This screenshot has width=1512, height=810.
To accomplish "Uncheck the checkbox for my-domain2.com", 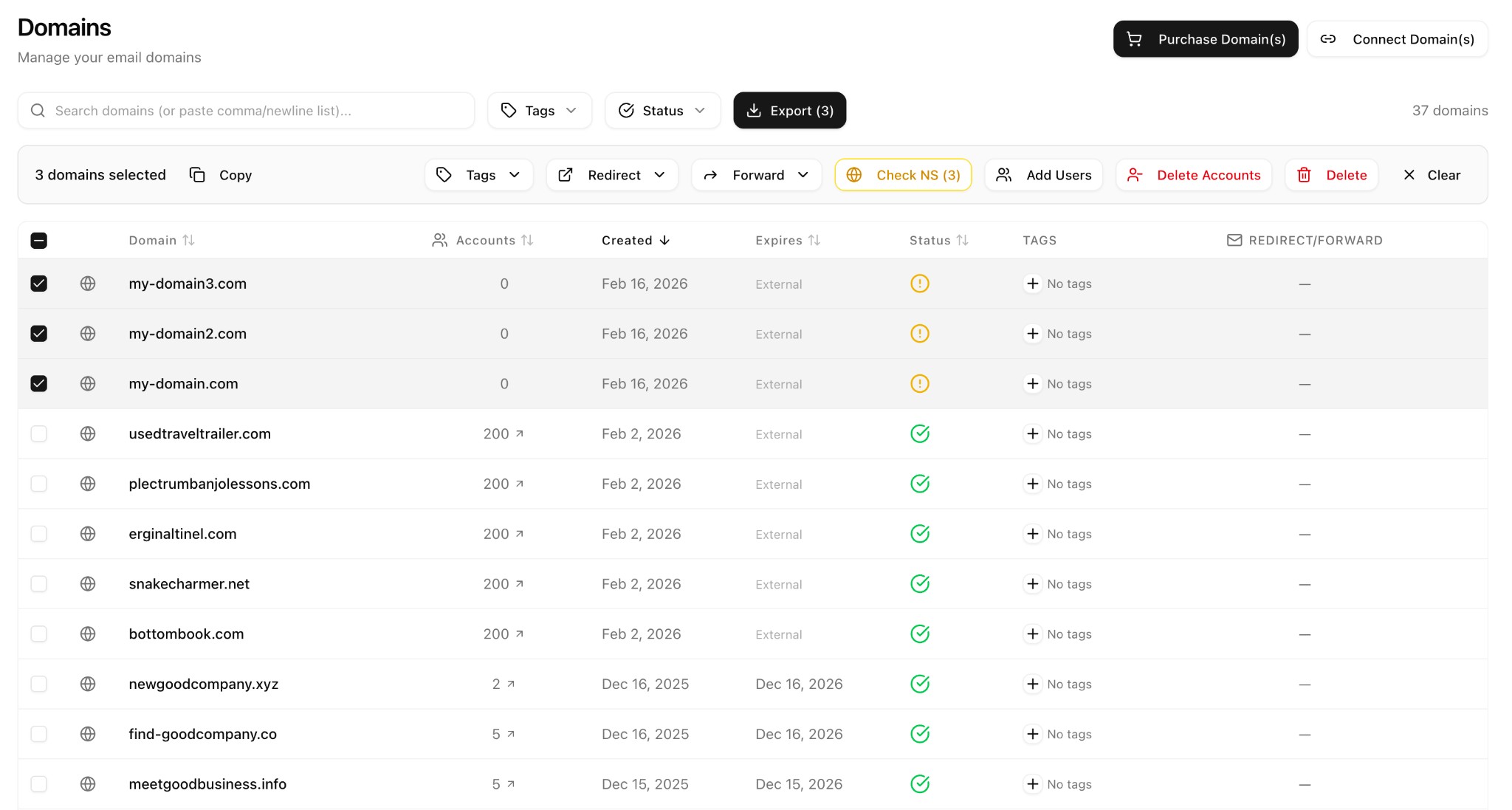I will 38,333.
